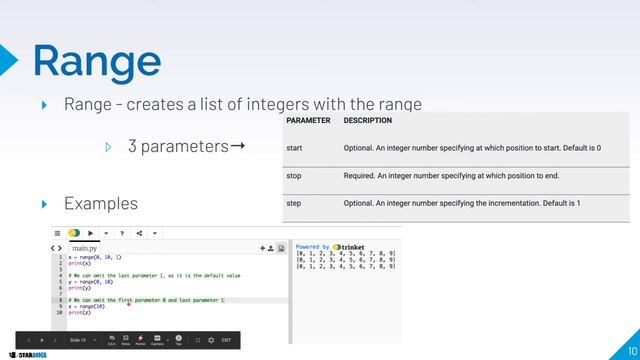Toggle fullscreen mode icon
640x360 pixels.
198,340
